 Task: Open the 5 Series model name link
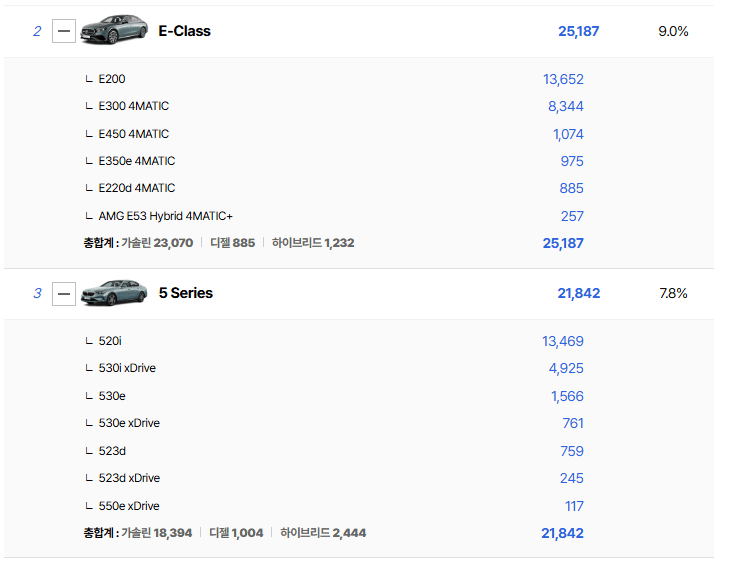click(185, 293)
